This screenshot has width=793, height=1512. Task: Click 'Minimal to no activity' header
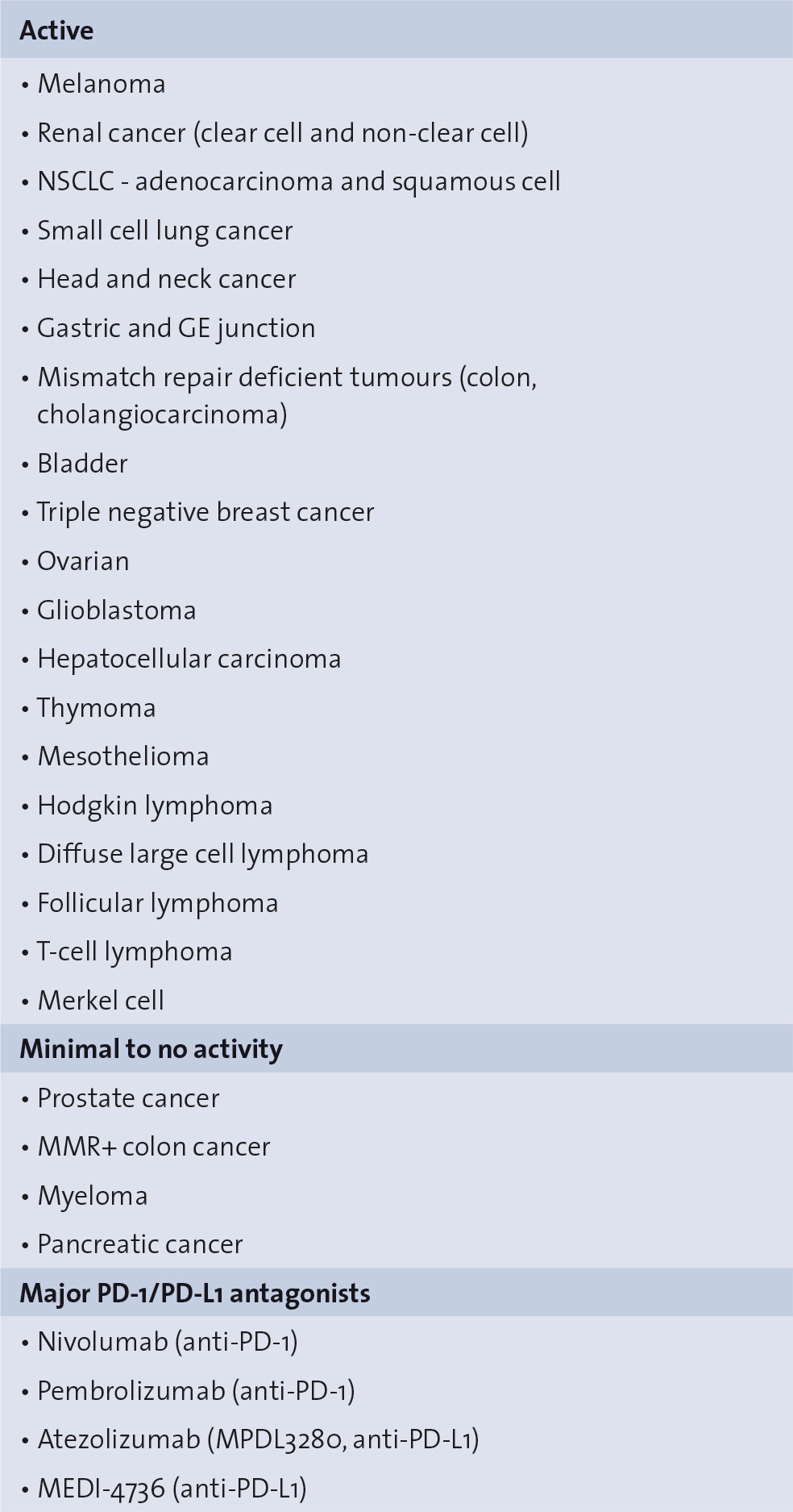(x=151, y=1049)
